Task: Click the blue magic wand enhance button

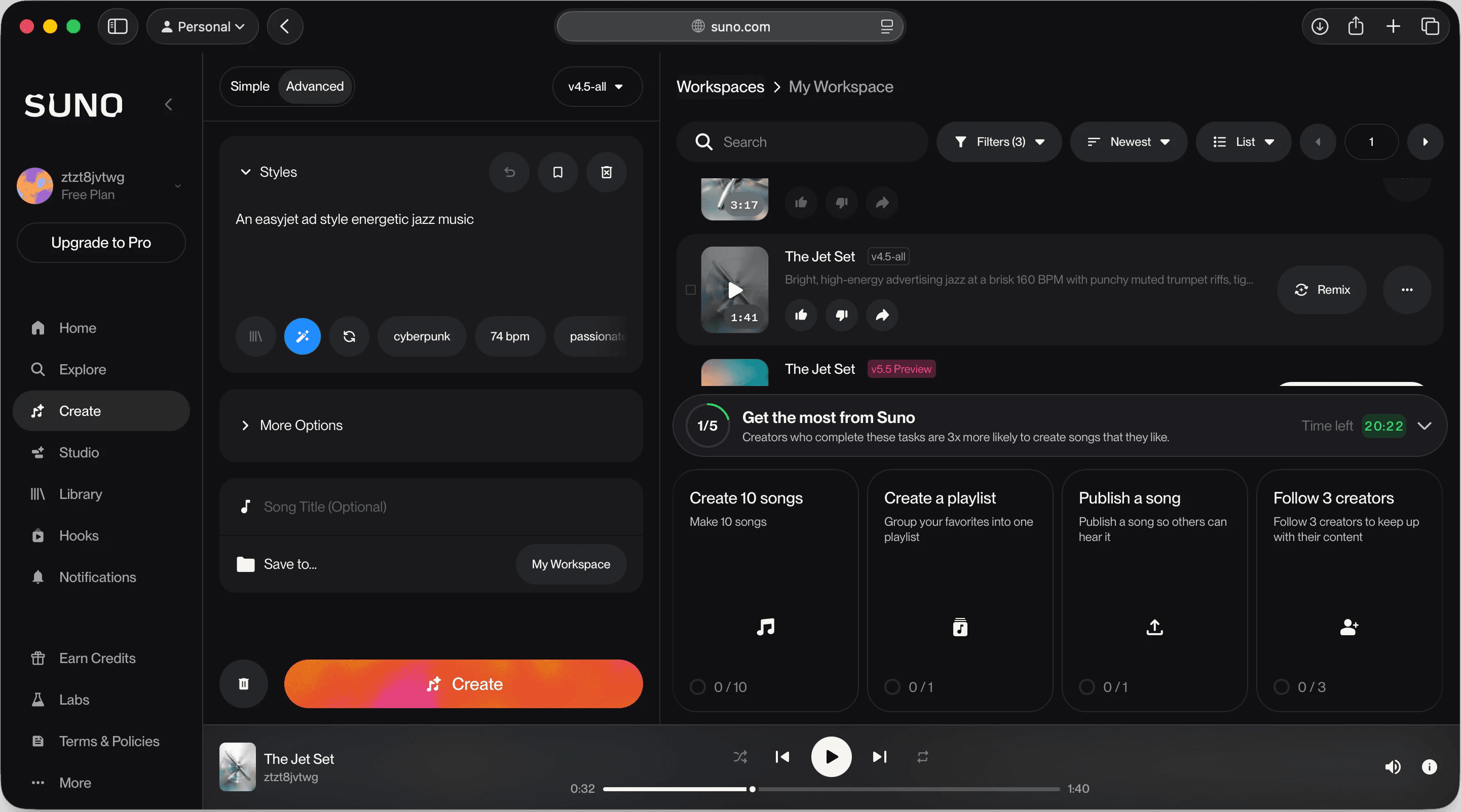Action: [x=303, y=336]
